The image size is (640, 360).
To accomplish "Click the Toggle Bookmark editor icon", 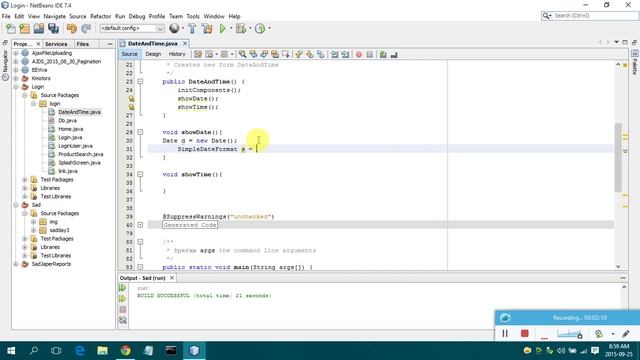I will pyautogui.click(x=321, y=54).
